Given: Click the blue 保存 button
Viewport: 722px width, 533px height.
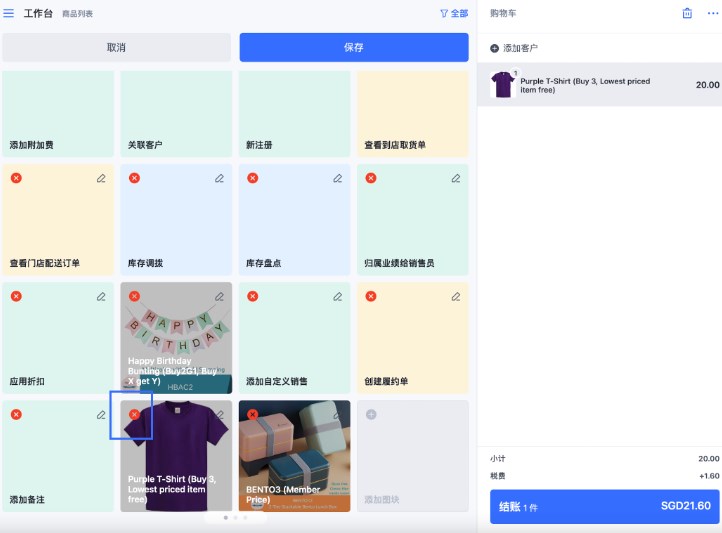Looking at the screenshot, I should 353,48.
